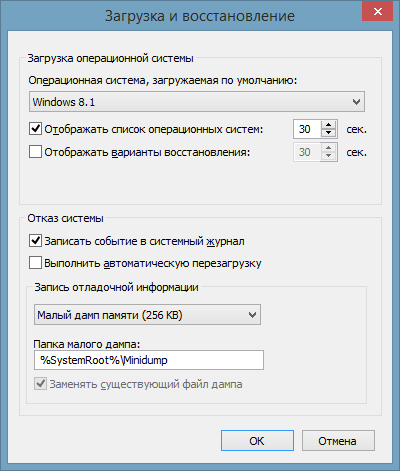Enable 'Отображать варианты восстановления' checkbox

coord(35,152)
